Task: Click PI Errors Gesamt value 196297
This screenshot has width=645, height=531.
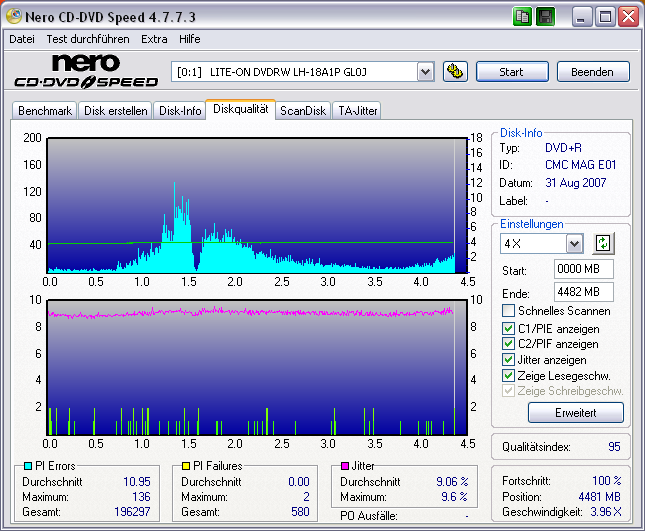Action: 132,512
